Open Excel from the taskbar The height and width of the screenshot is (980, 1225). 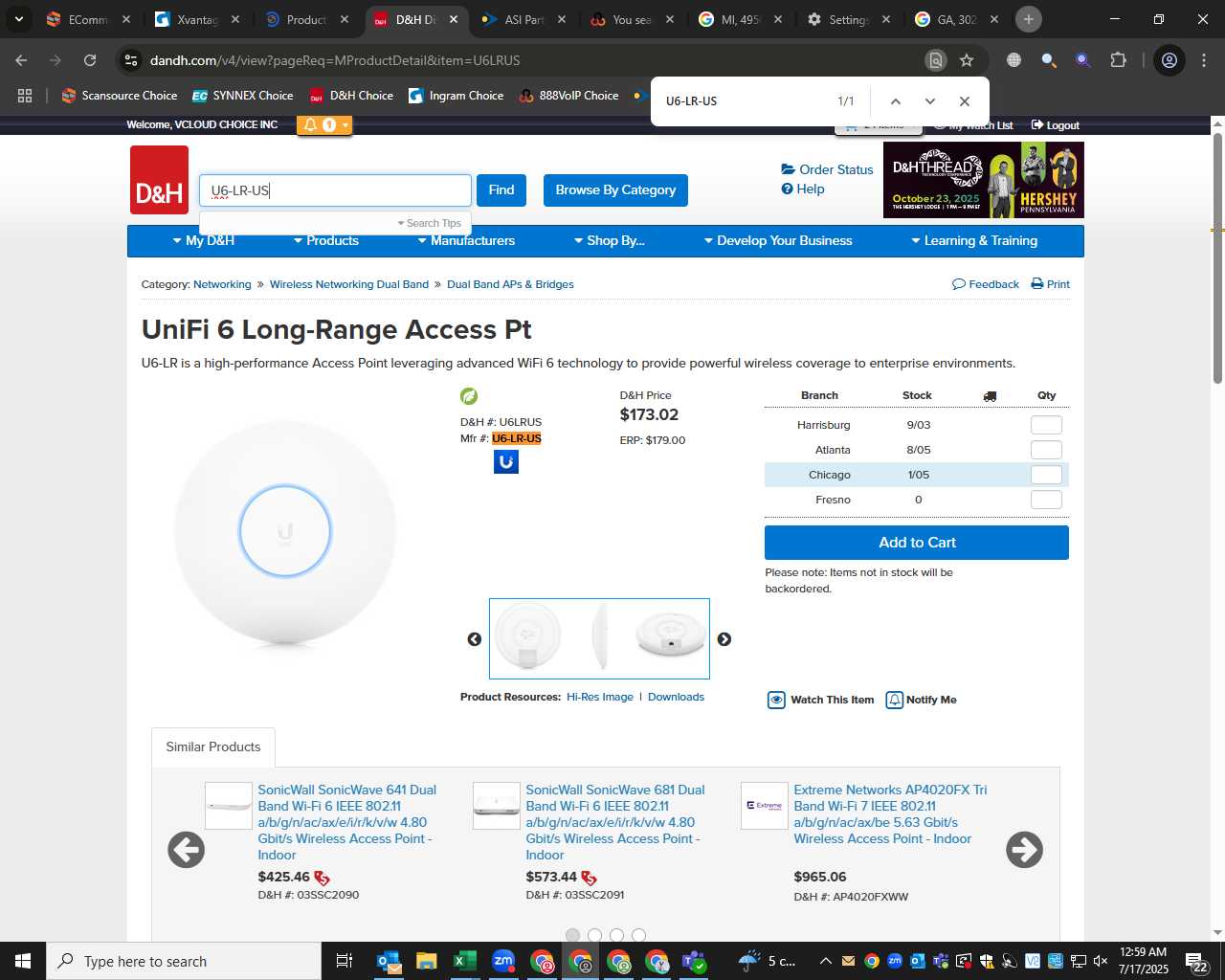(465, 961)
